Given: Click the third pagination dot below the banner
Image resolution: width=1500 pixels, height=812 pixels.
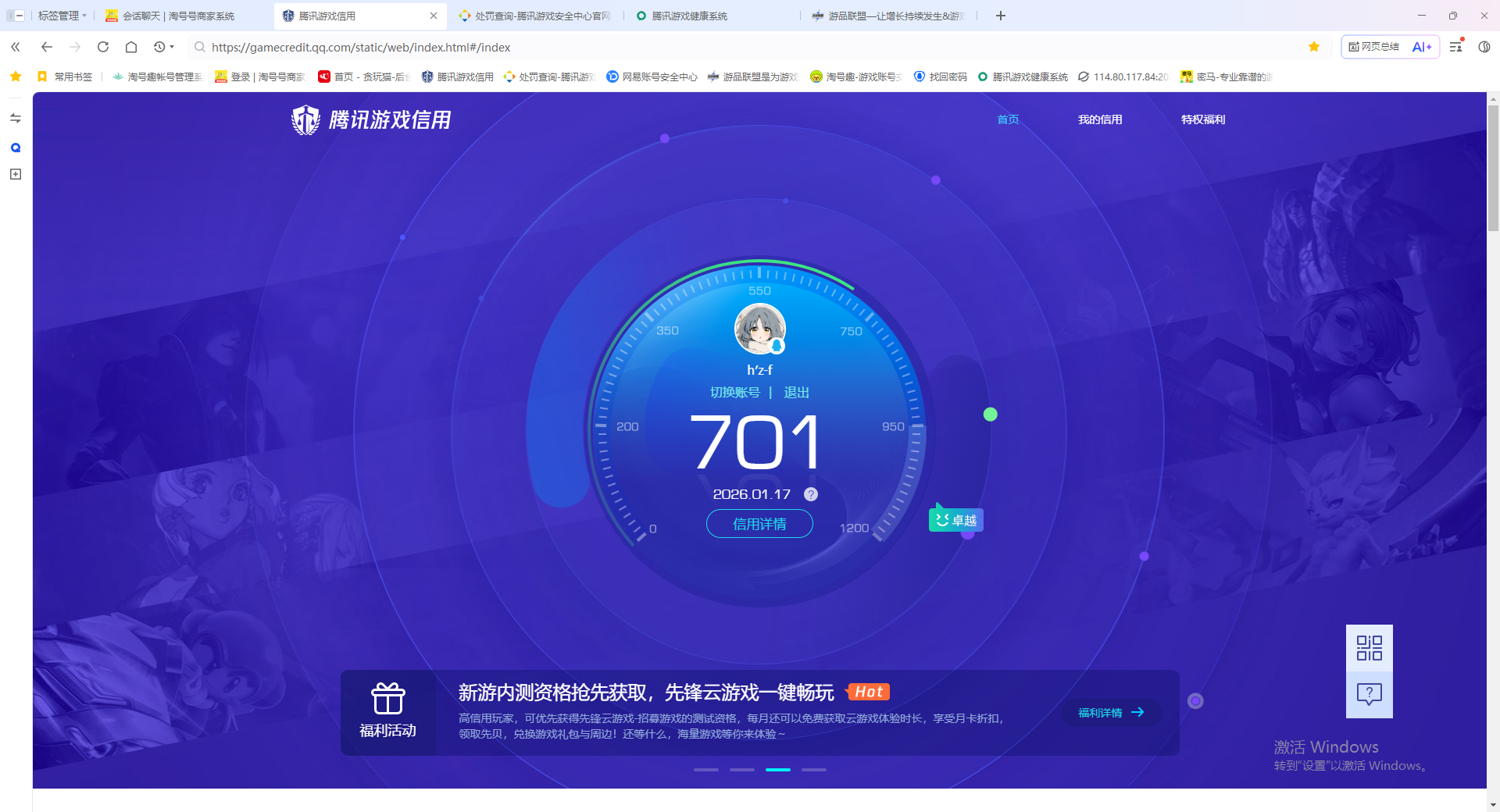Looking at the screenshot, I should tap(777, 769).
